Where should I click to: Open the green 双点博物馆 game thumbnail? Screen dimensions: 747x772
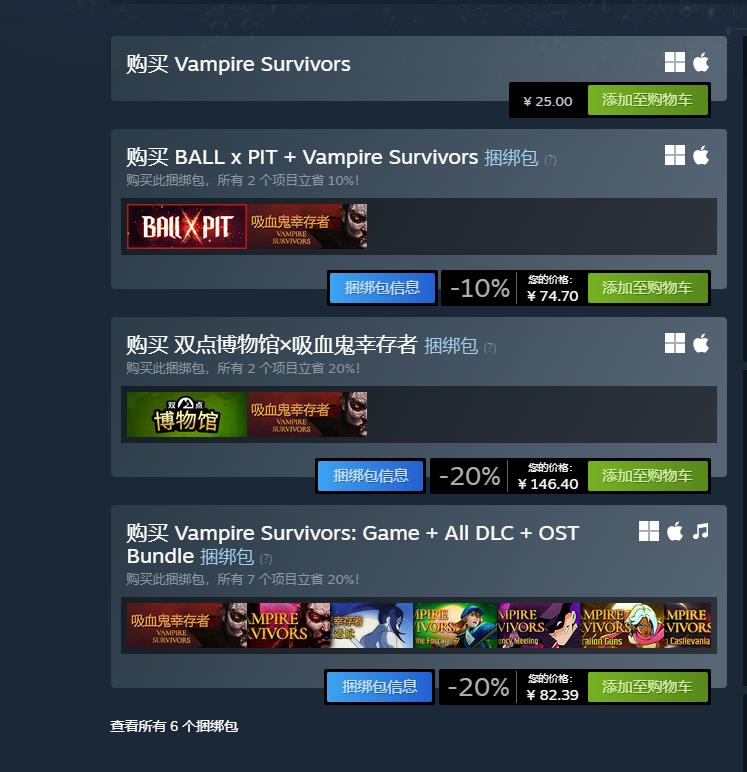187,415
